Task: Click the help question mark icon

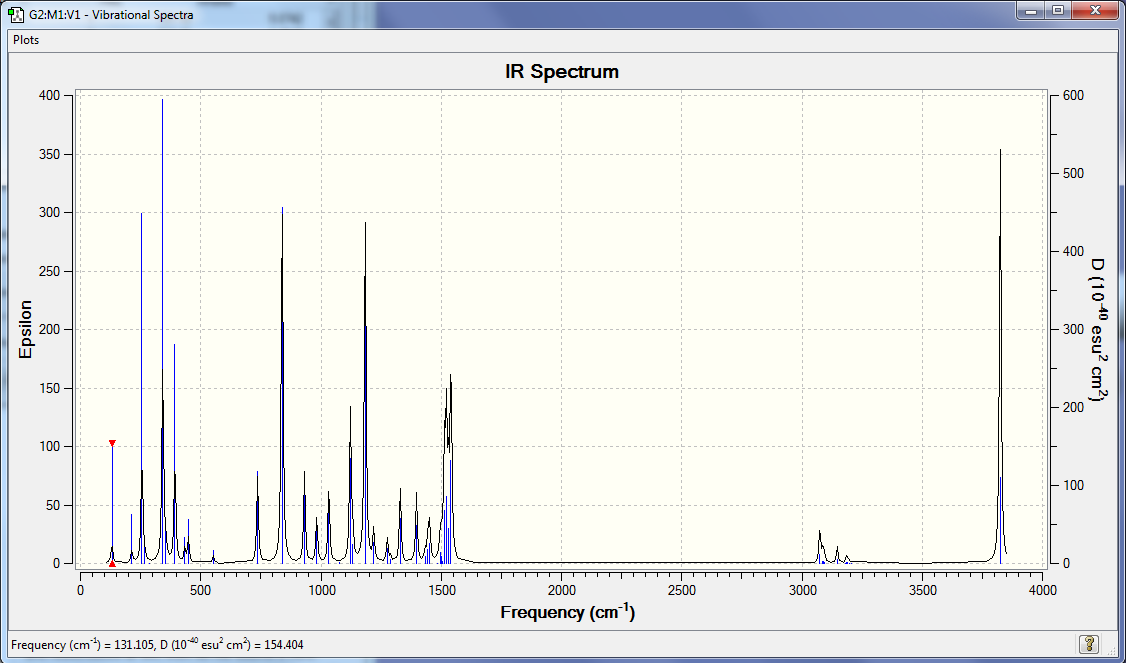Action: [x=1089, y=644]
